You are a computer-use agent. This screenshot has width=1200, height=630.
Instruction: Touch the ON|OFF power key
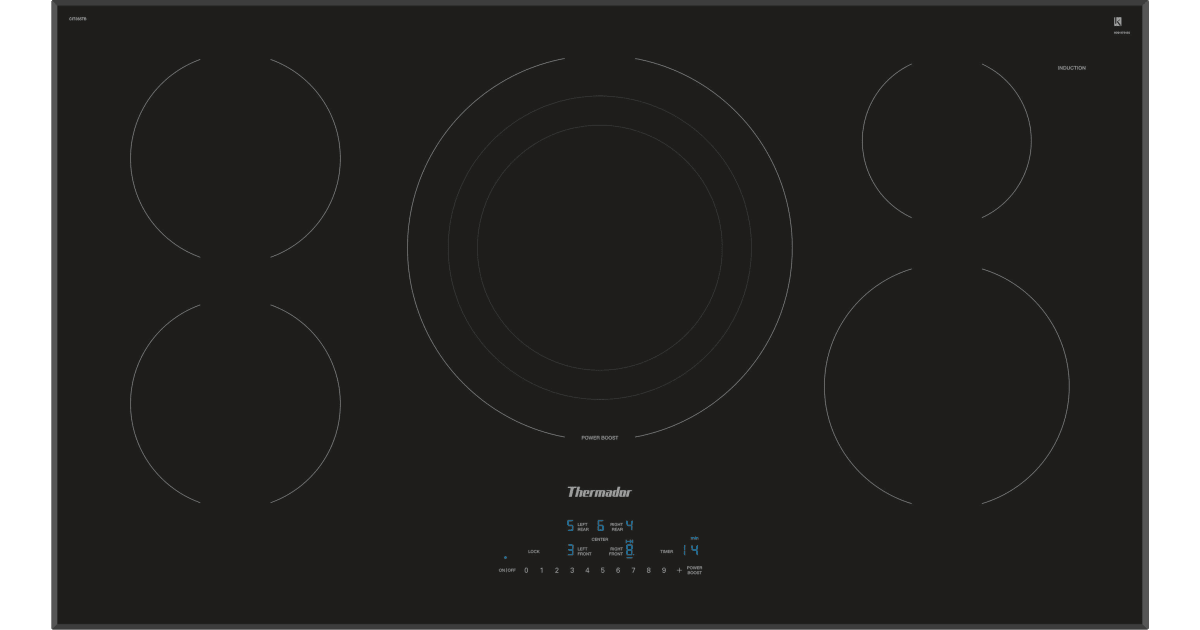507,570
